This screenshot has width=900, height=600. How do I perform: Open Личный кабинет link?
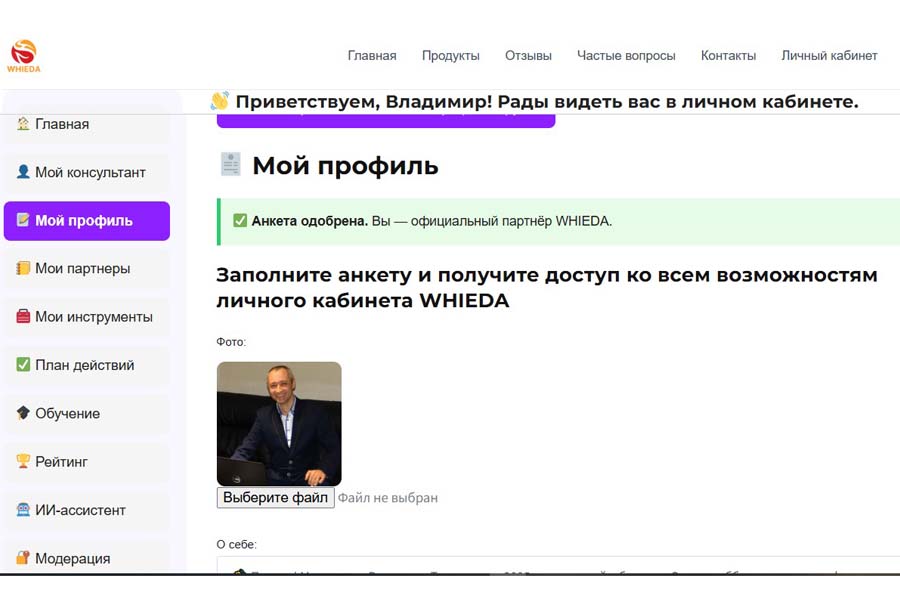point(828,56)
